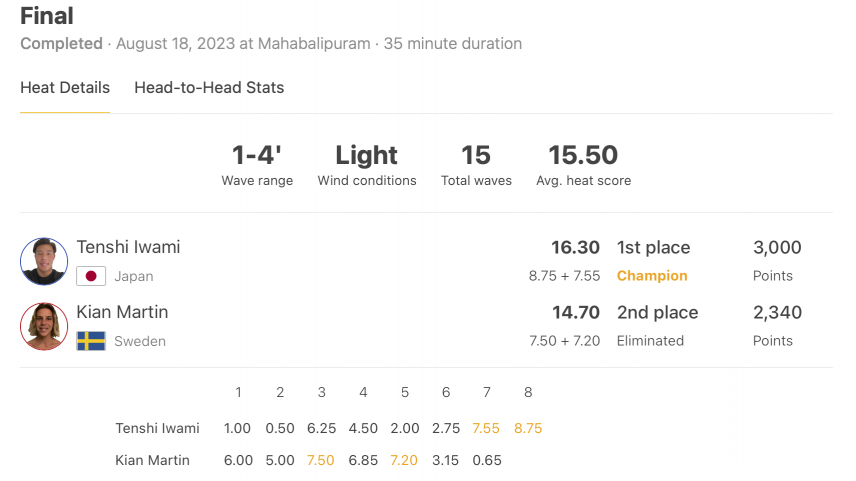The width and height of the screenshot is (856, 481).
Task: Open Tenshi Iwami athlete name link
Action: (128, 247)
